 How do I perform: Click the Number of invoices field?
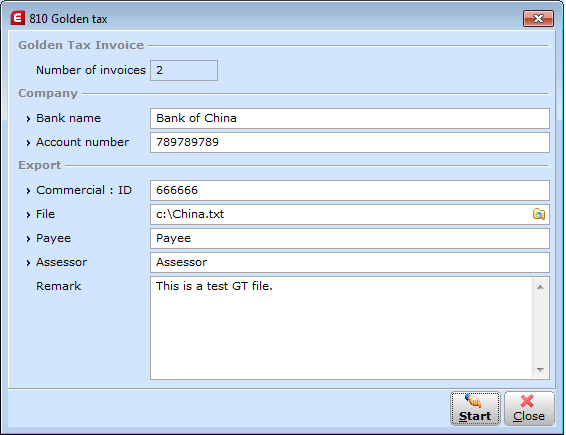pyautogui.click(x=184, y=70)
